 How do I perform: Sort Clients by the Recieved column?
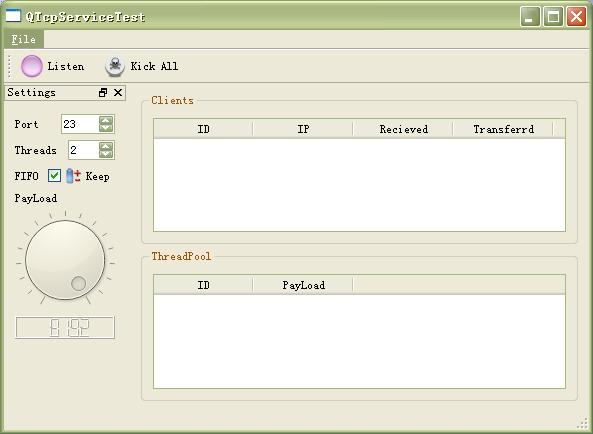click(403, 129)
